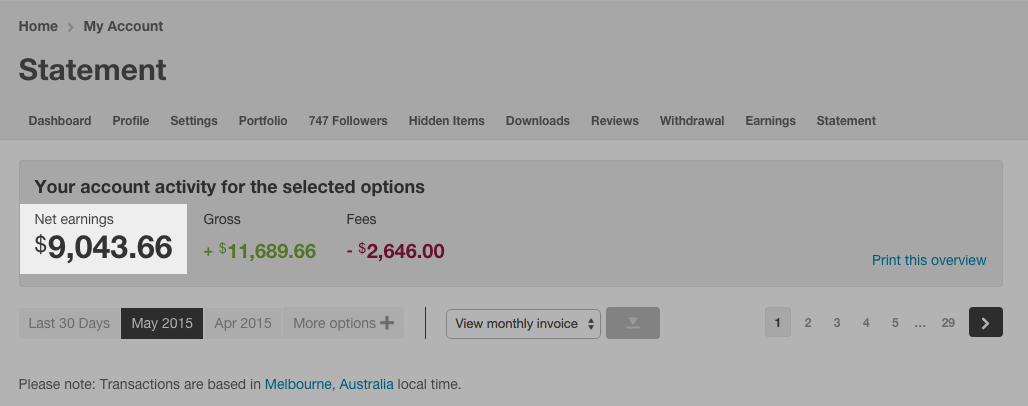View the 747 Followers tab
The height and width of the screenshot is (406, 1028).
pos(348,121)
